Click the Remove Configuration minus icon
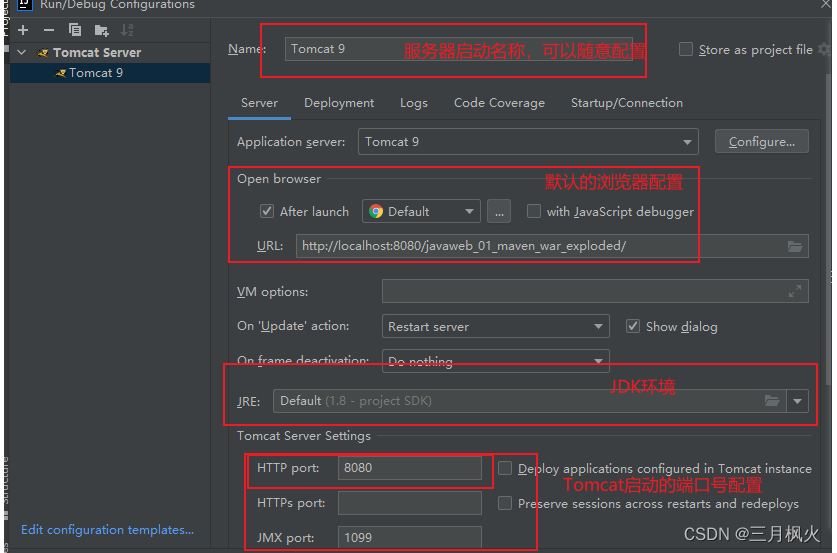The width and height of the screenshot is (837, 553). click(x=48, y=30)
